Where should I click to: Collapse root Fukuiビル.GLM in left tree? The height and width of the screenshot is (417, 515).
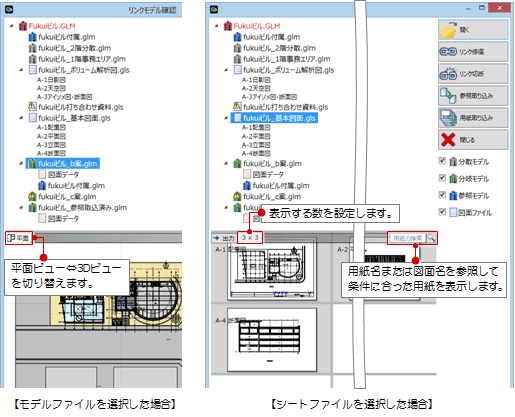[12, 26]
